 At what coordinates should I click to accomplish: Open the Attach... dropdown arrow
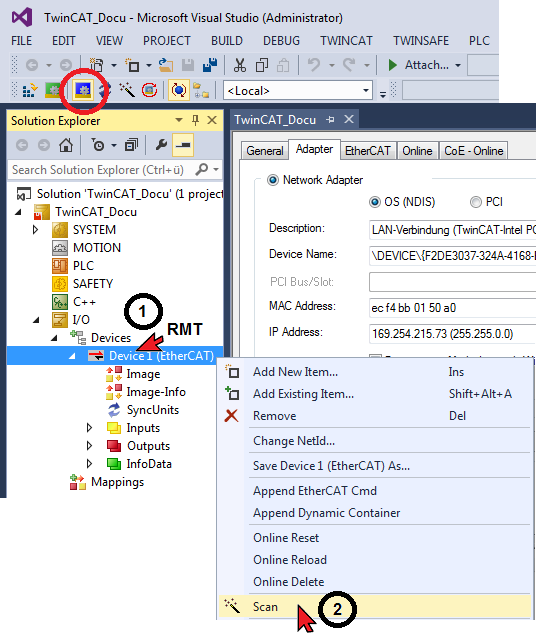tap(458, 65)
